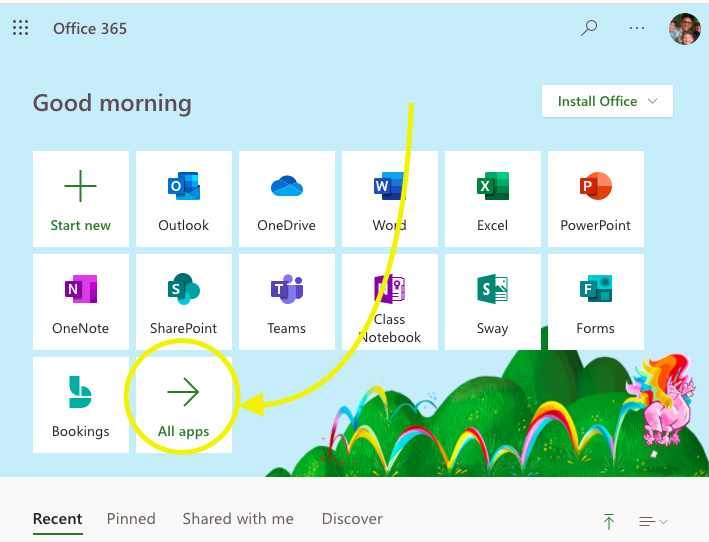The image size is (709, 542).
Task: Launch the Word app tile
Action: pyautogui.click(x=390, y=199)
